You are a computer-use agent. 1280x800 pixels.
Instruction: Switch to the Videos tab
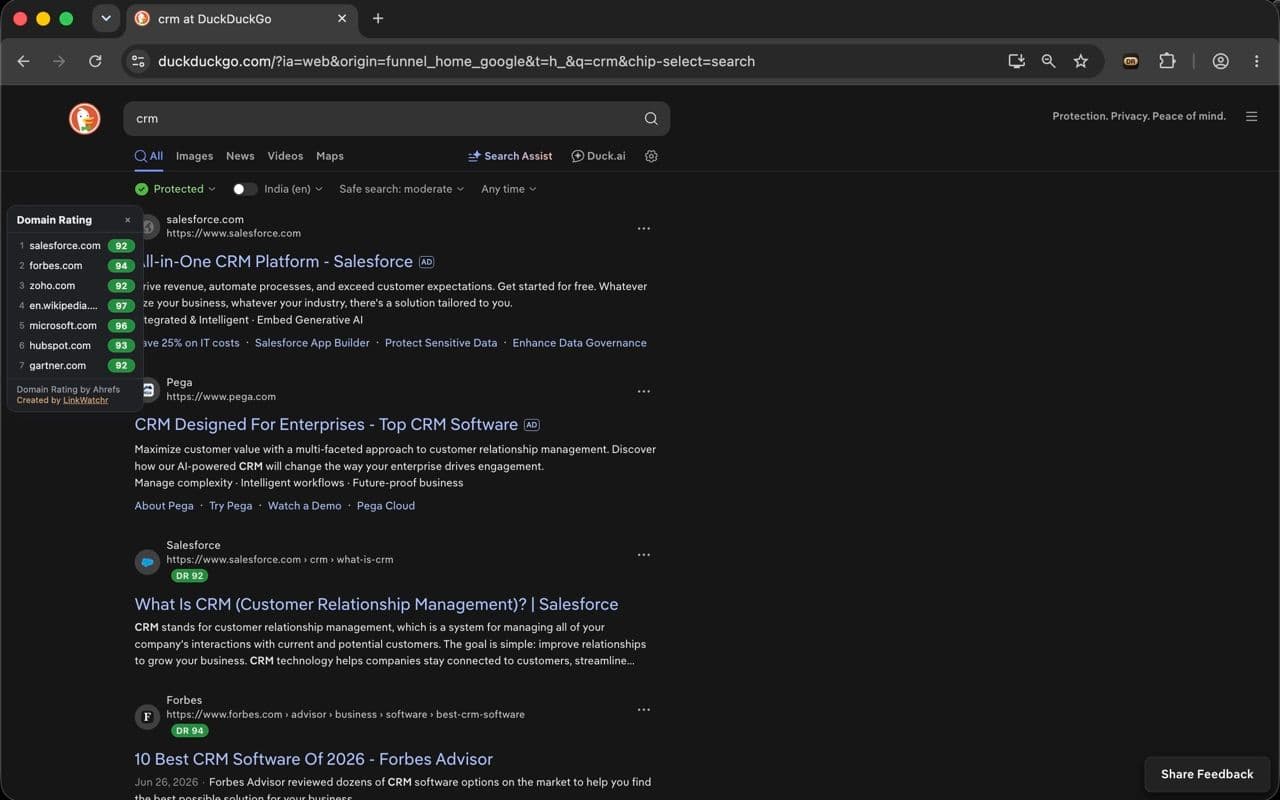(x=285, y=156)
